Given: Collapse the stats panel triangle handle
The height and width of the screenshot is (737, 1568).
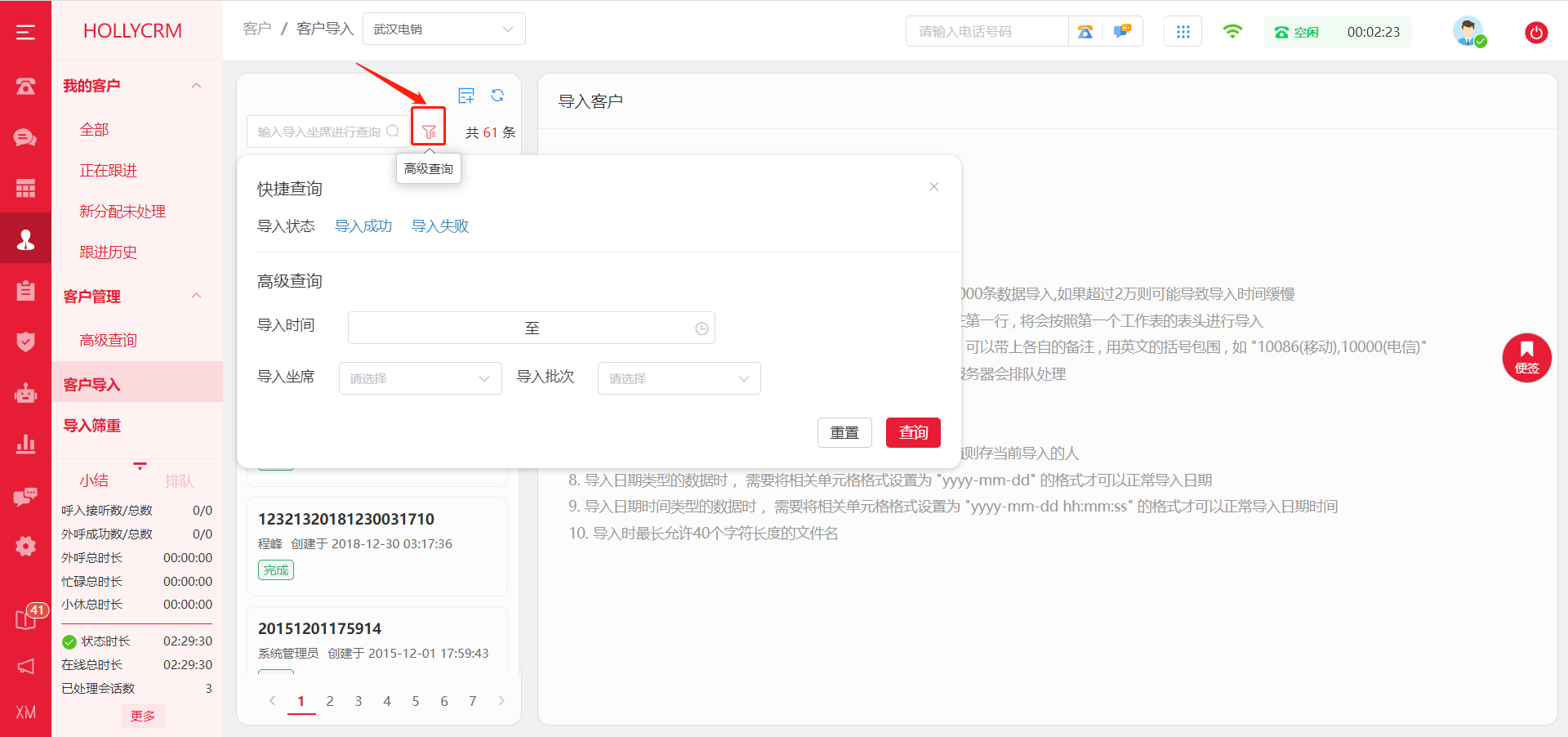Looking at the screenshot, I should pyautogui.click(x=140, y=466).
